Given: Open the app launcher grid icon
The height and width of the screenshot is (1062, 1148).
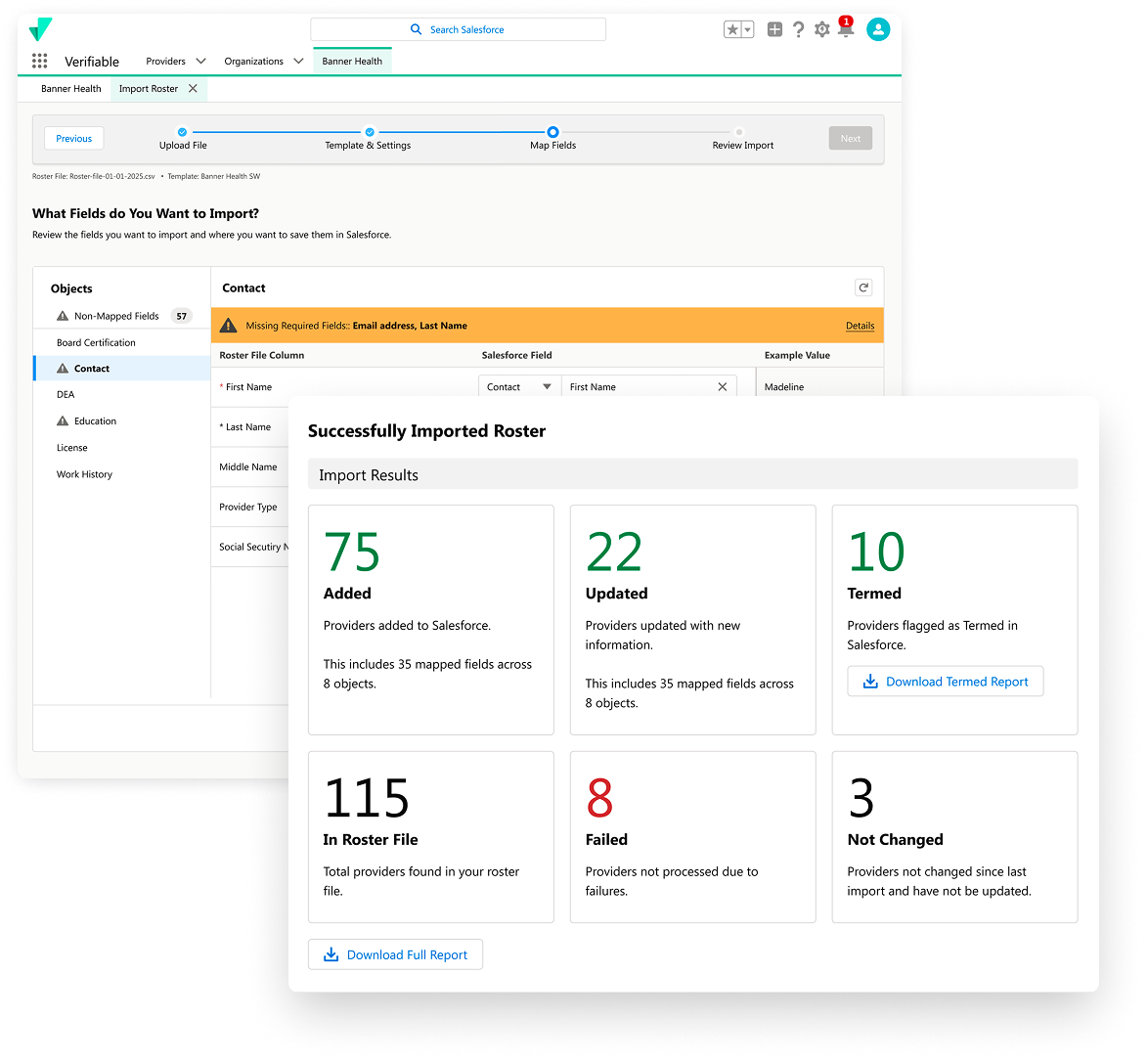Looking at the screenshot, I should (39, 61).
